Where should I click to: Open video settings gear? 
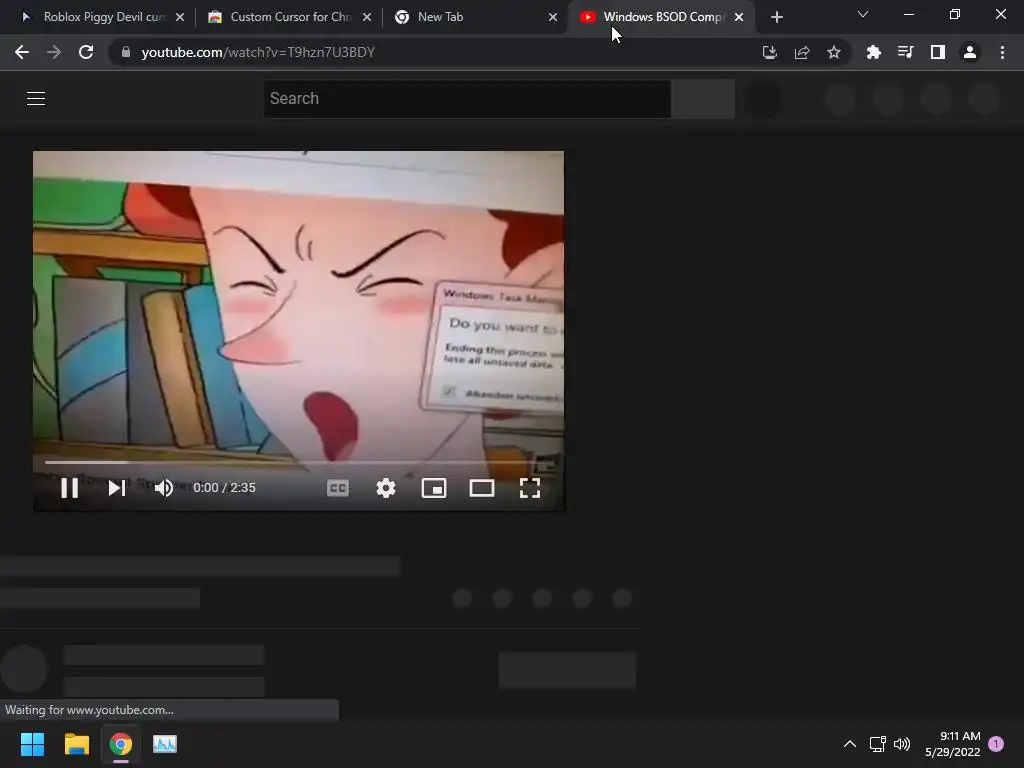pyautogui.click(x=386, y=488)
